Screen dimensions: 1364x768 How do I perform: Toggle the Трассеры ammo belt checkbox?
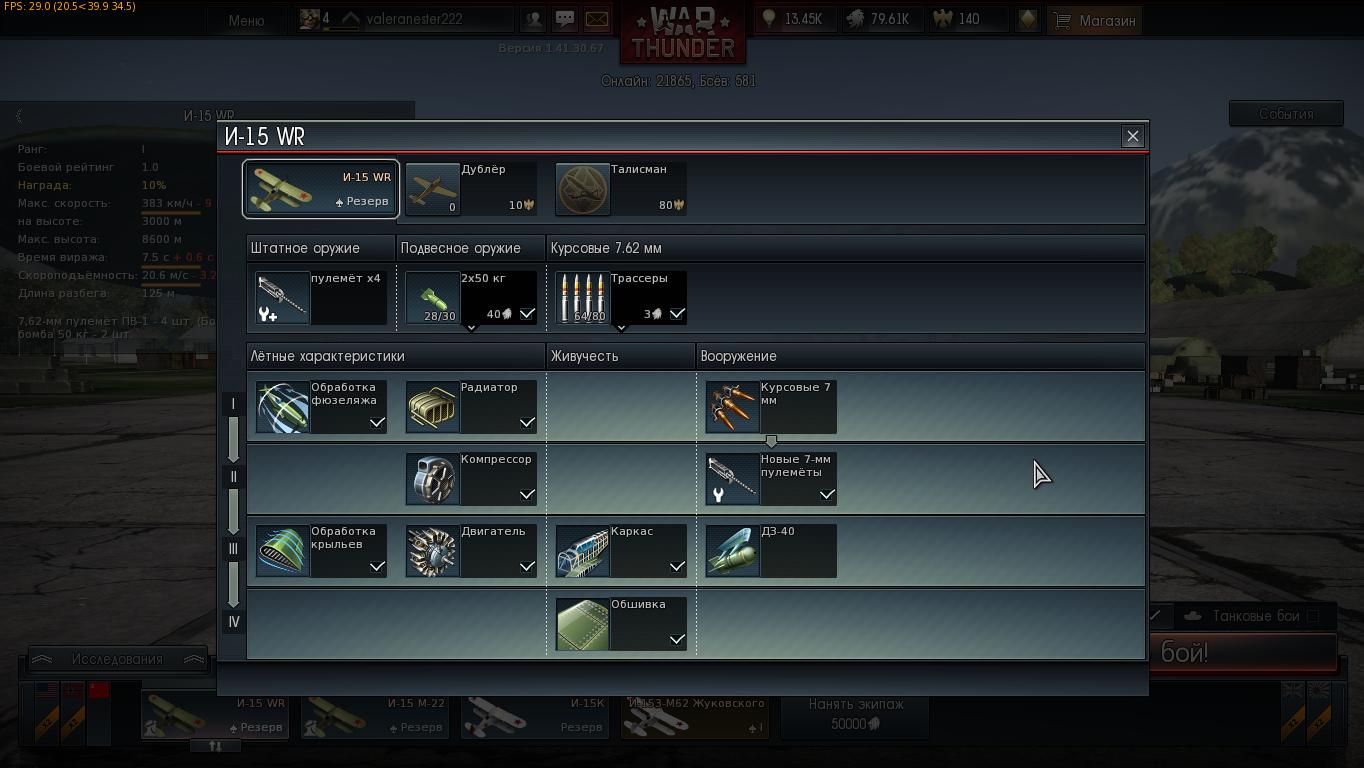677,314
